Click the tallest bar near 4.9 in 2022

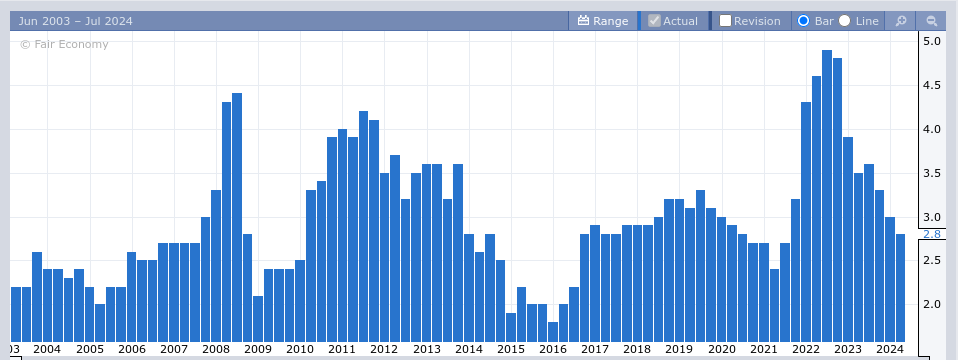coord(827,196)
